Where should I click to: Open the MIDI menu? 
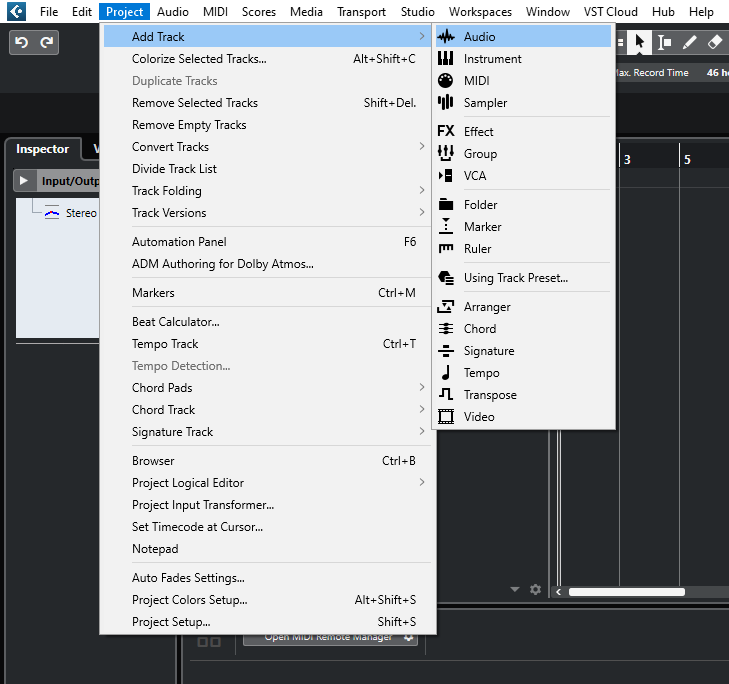[x=215, y=12]
